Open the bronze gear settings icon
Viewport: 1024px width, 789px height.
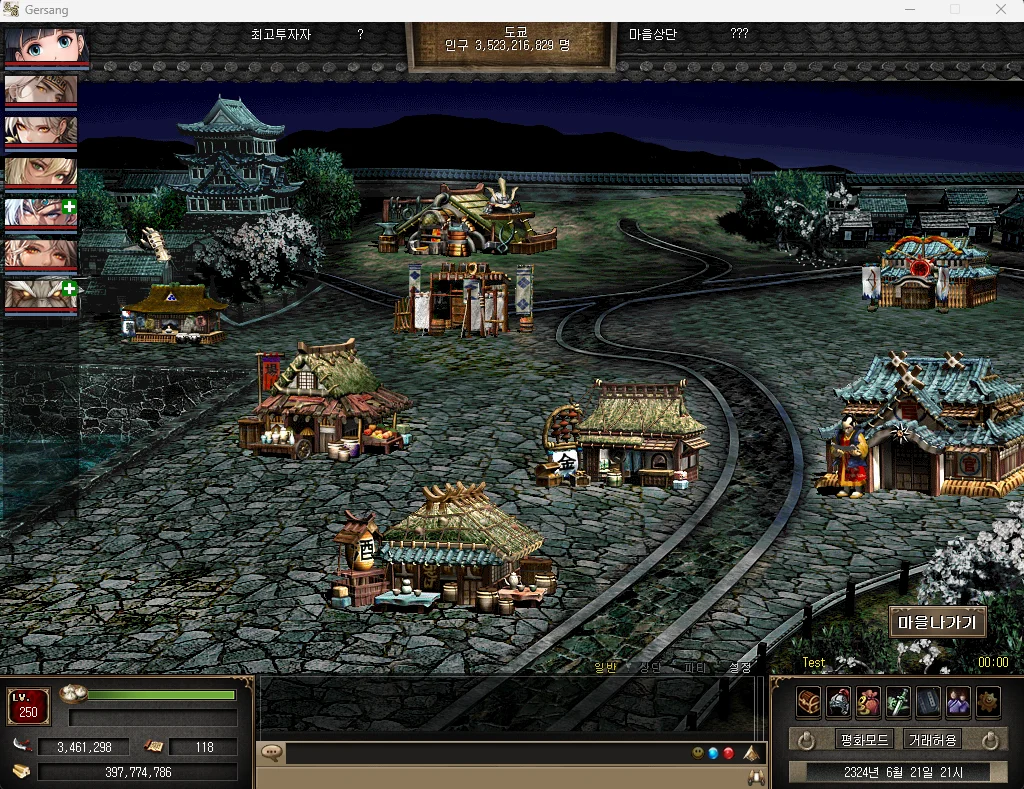(988, 702)
